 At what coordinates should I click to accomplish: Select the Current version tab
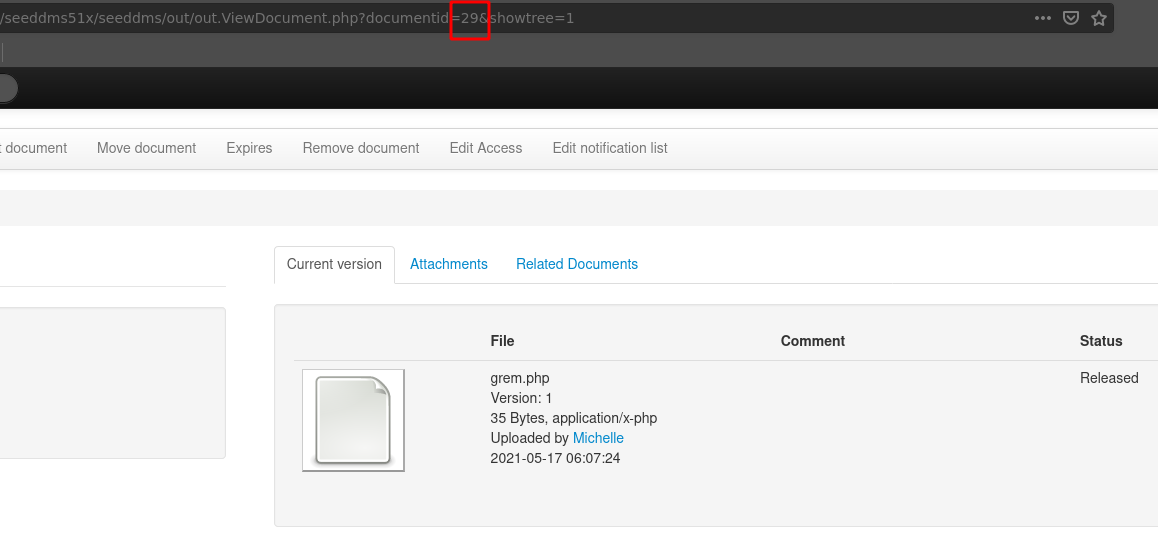(x=334, y=264)
